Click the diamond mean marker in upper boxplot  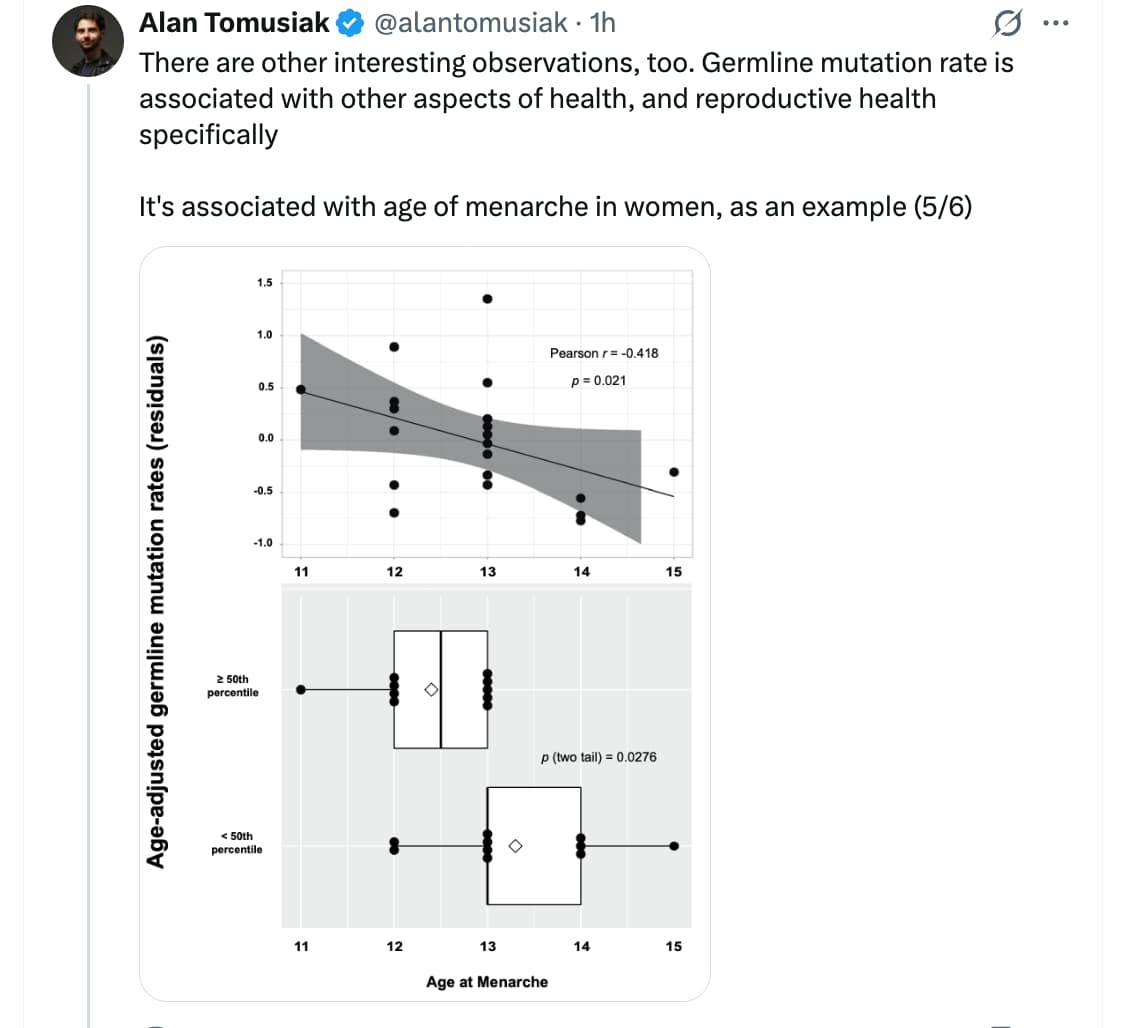430,690
